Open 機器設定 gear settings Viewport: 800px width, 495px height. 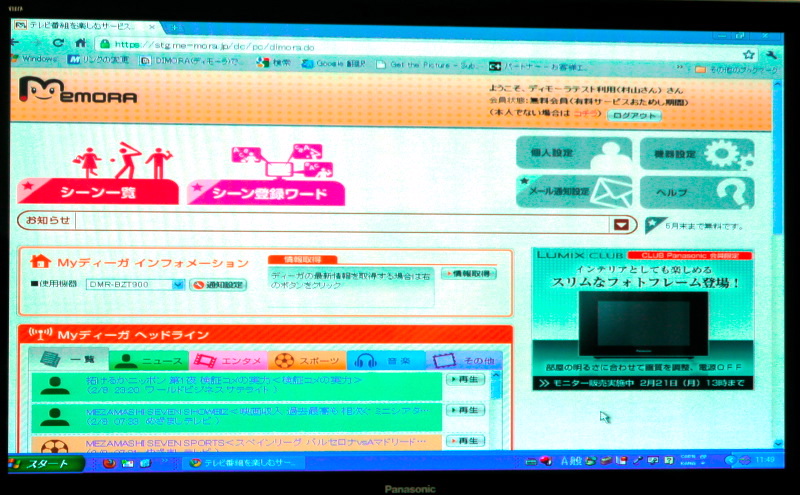(697, 154)
